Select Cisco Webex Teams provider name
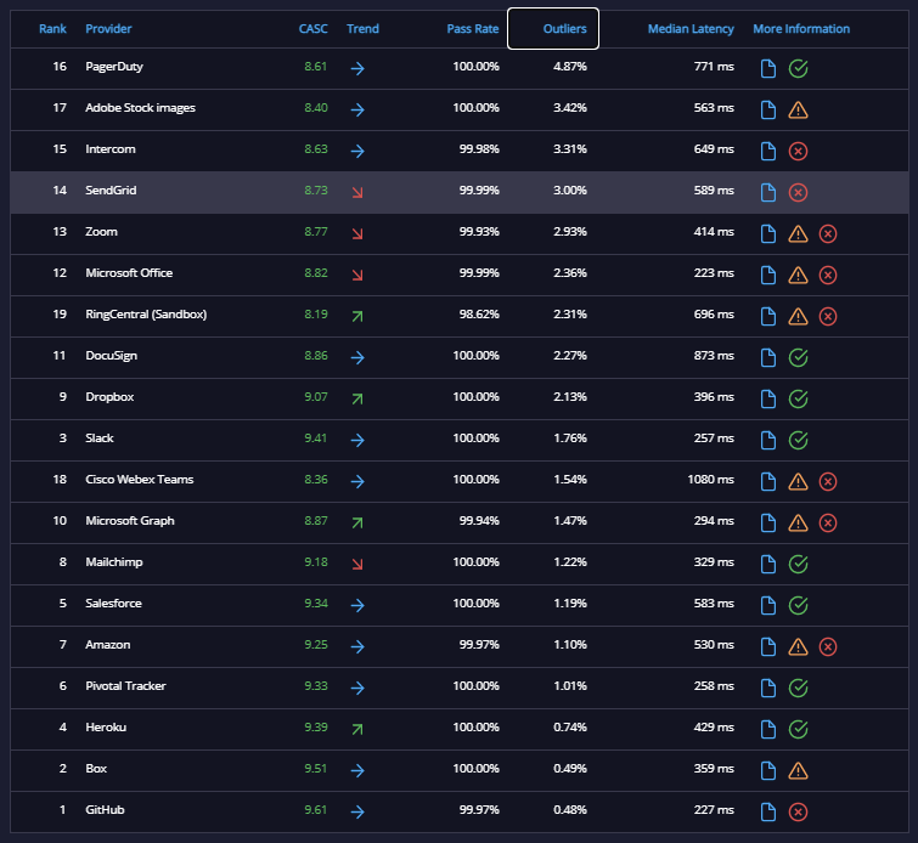 coord(139,479)
